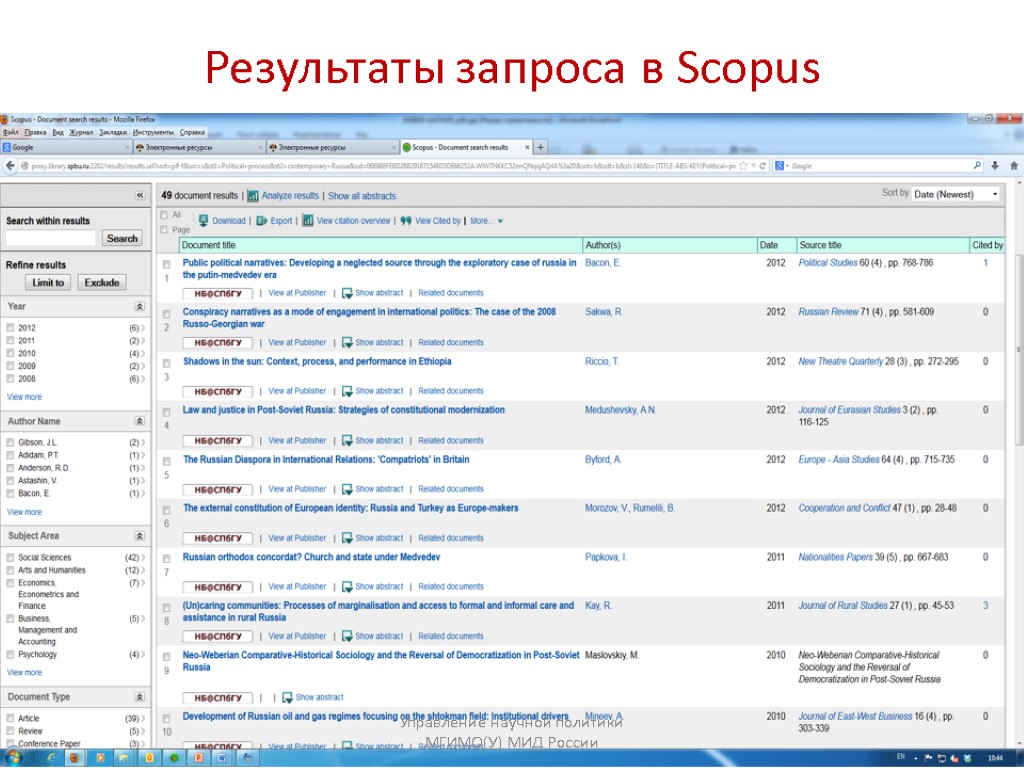Image resolution: width=1024 pixels, height=768 pixels.
Task: Check the Page results checkbox
Action: click(x=164, y=229)
